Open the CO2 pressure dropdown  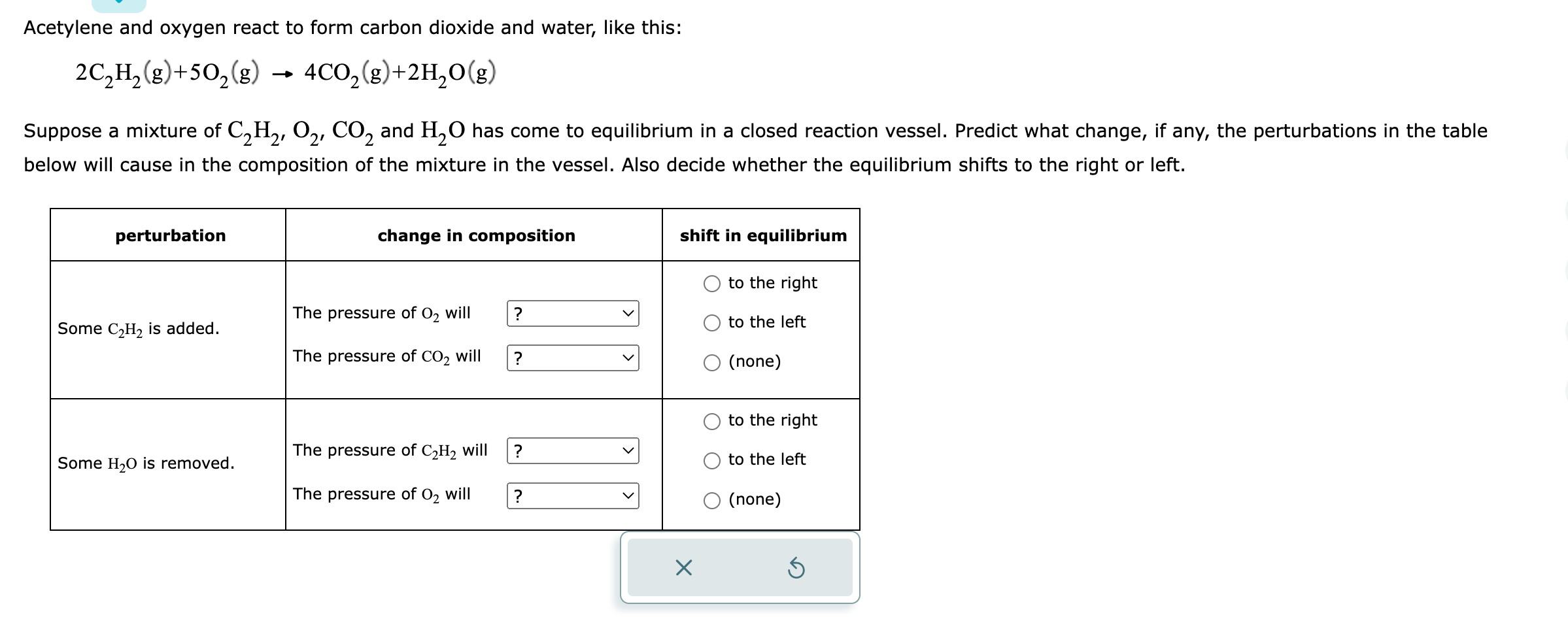(573, 358)
